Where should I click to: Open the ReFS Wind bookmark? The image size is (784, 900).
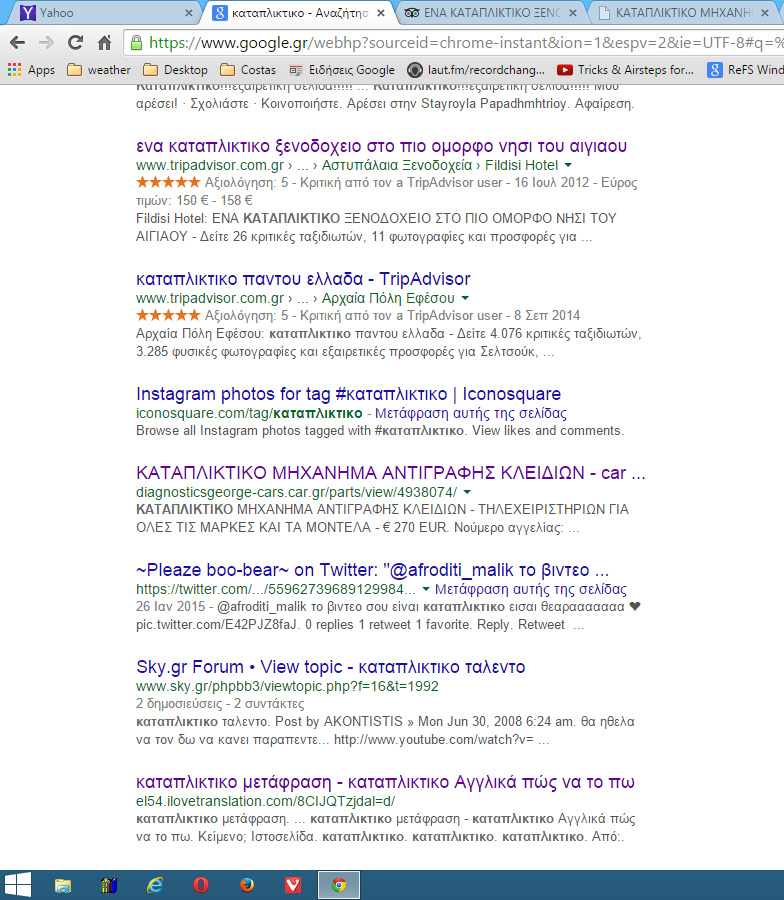point(745,70)
